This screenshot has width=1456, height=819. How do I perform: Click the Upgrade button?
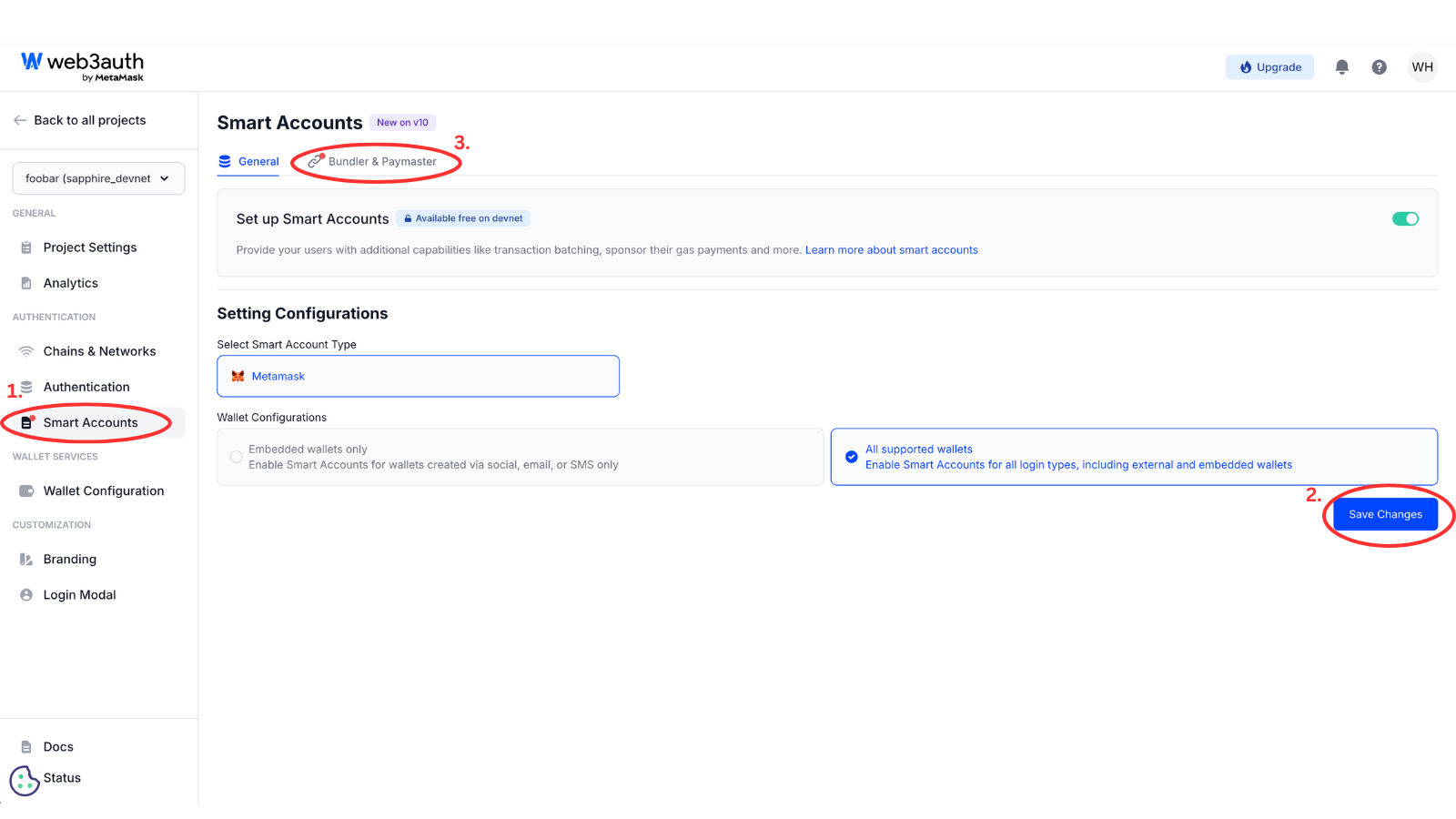click(x=1269, y=67)
